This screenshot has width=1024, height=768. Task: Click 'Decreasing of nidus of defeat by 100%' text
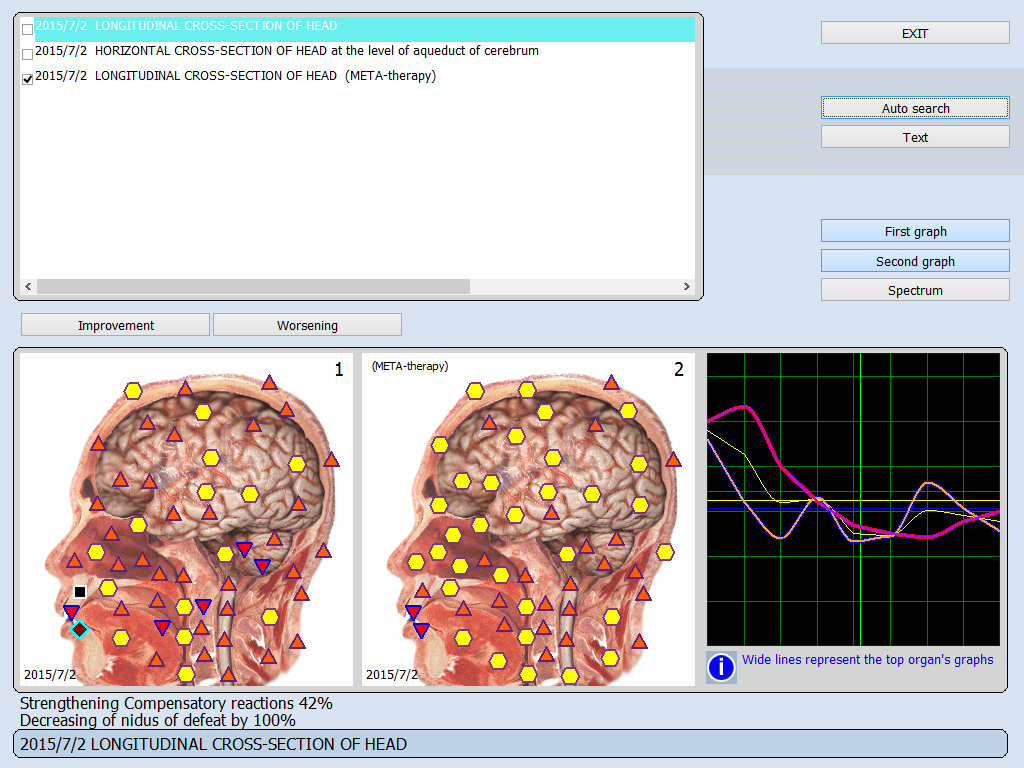click(x=157, y=720)
